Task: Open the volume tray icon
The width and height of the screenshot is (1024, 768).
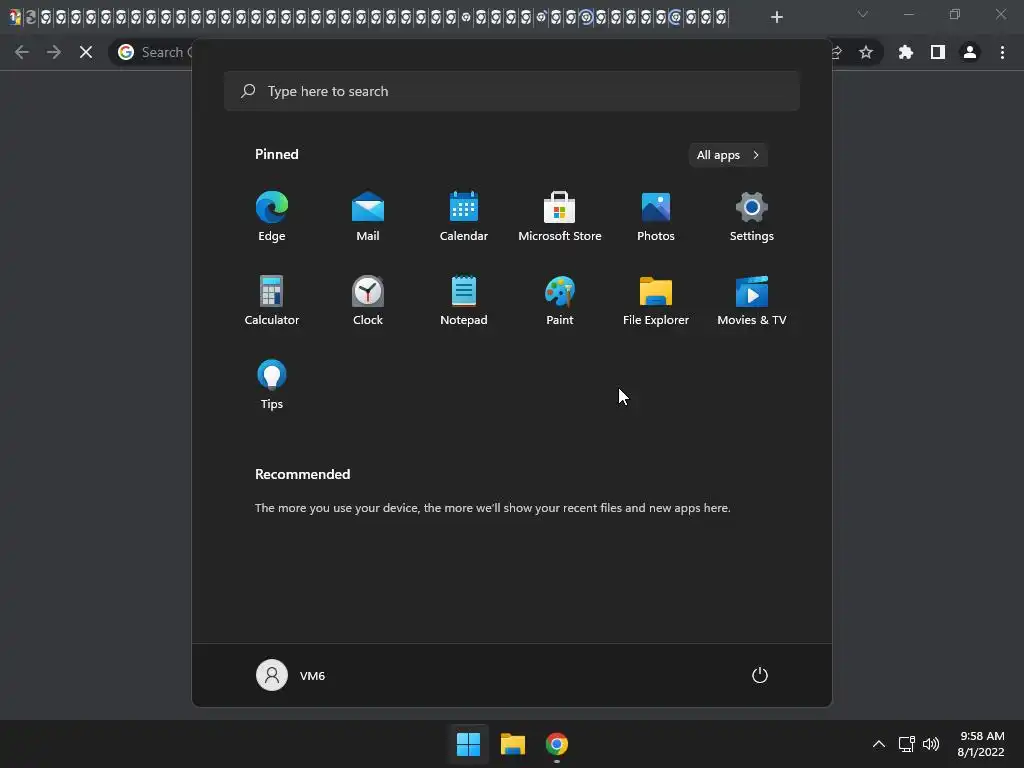Action: 931,744
